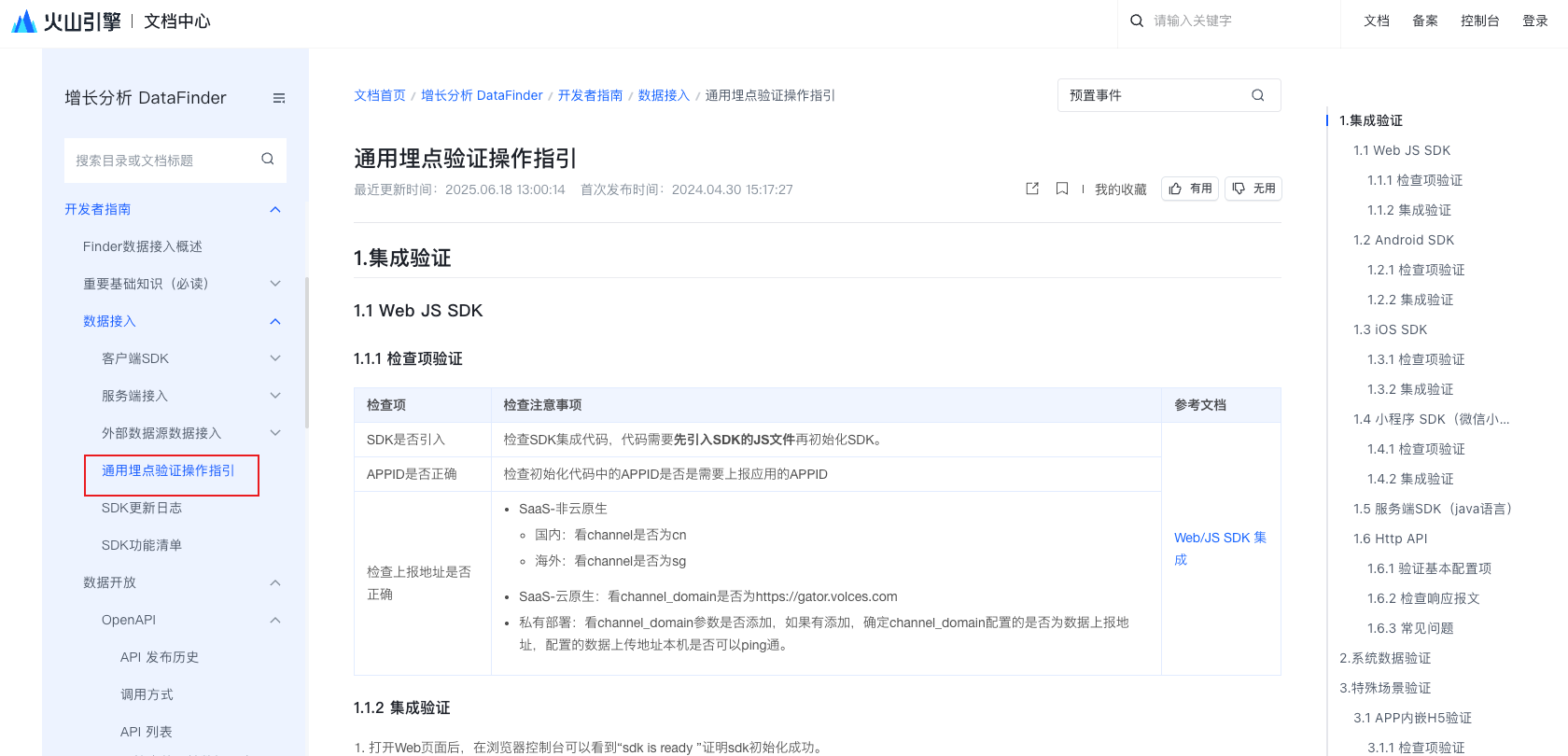The width and height of the screenshot is (1568, 756).
Task: Jump to 3.特殊场景验证 in outline
Action: click(1385, 688)
